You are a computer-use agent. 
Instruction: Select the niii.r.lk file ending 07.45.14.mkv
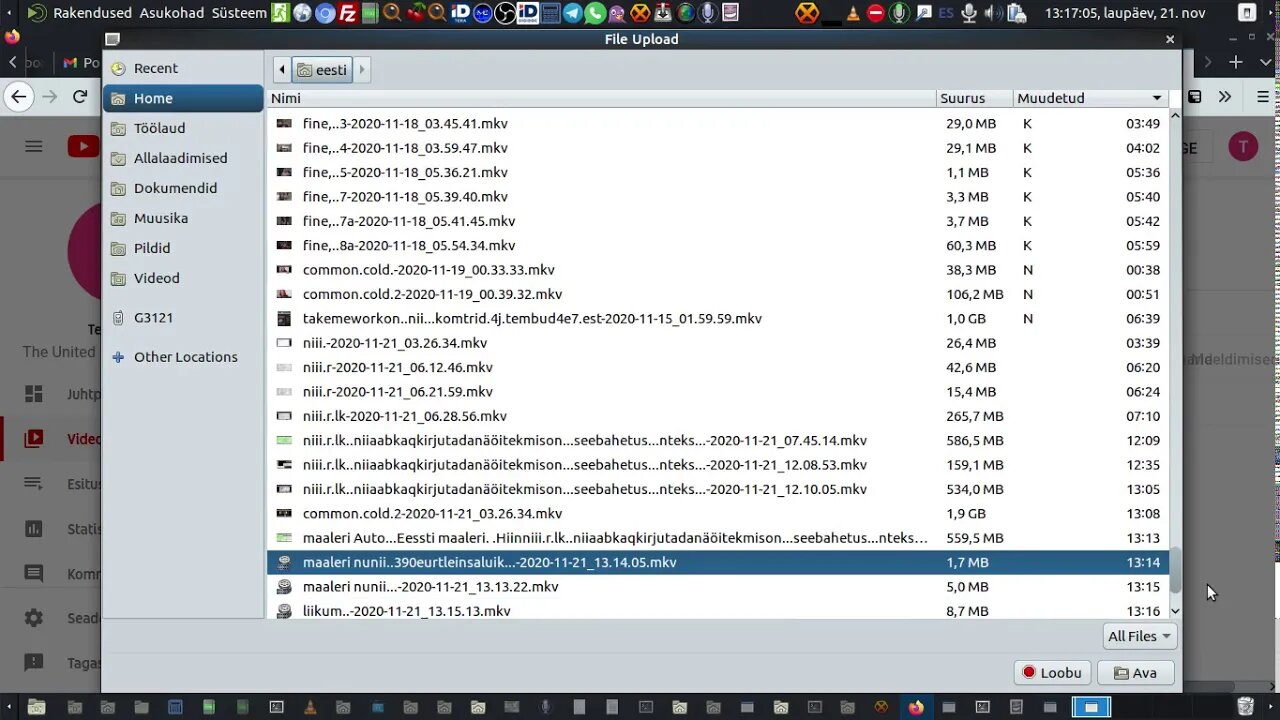717,440
